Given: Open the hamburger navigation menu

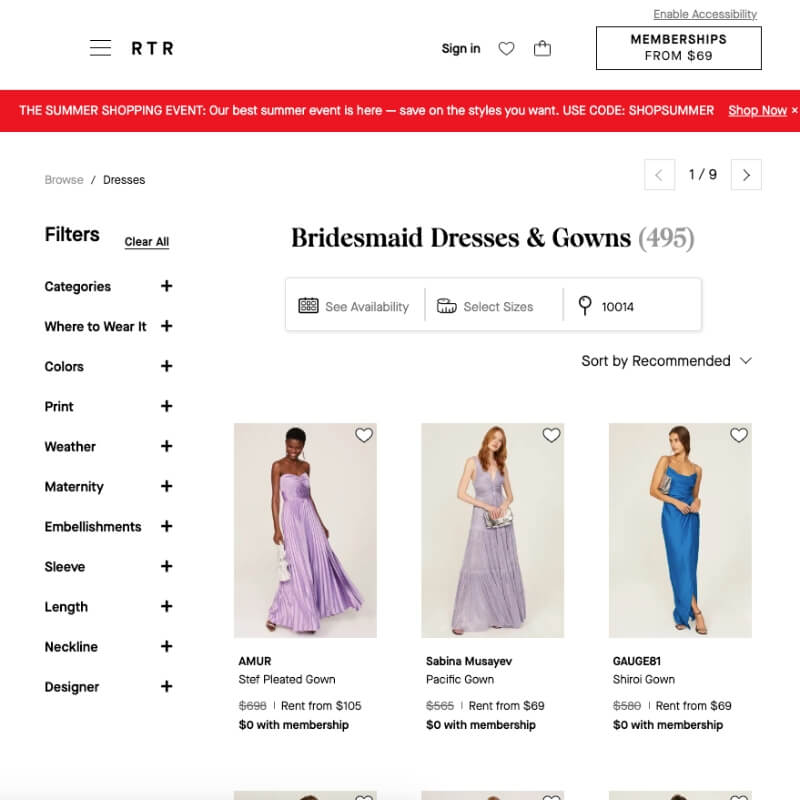Looking at the screenshot, I should pos(99,47).
